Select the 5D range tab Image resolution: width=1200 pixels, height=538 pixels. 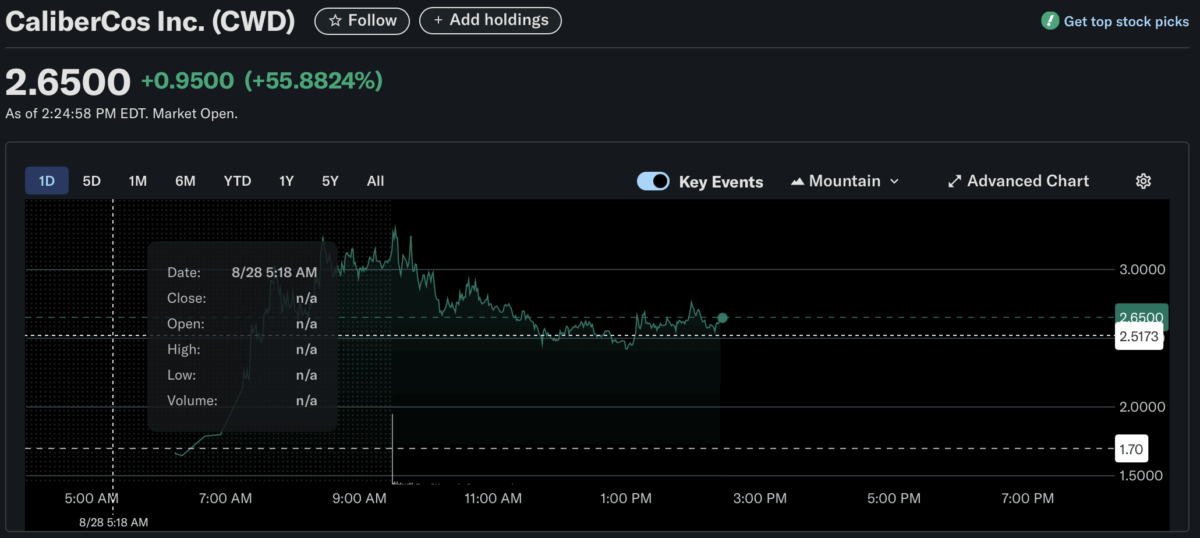(x=92, y=181)
